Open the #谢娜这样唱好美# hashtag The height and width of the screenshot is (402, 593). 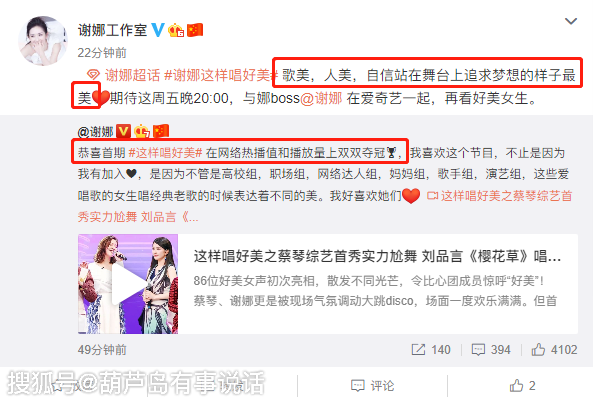coord(221,75)
